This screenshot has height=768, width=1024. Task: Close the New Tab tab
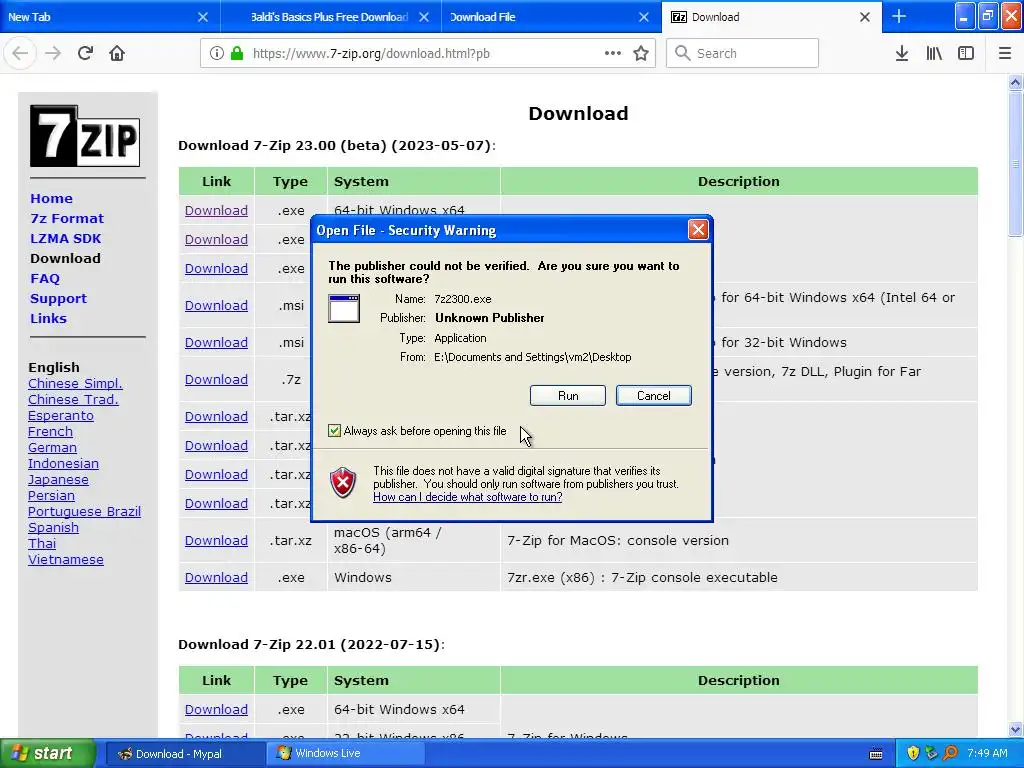point(203,17)
